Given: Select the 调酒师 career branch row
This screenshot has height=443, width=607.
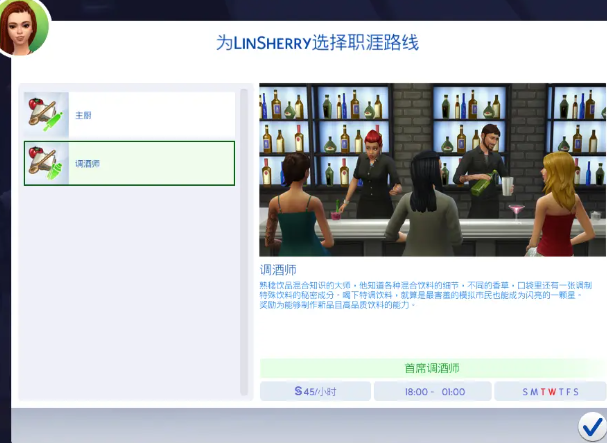Looking at the screenshot, I should coord(129,163).
